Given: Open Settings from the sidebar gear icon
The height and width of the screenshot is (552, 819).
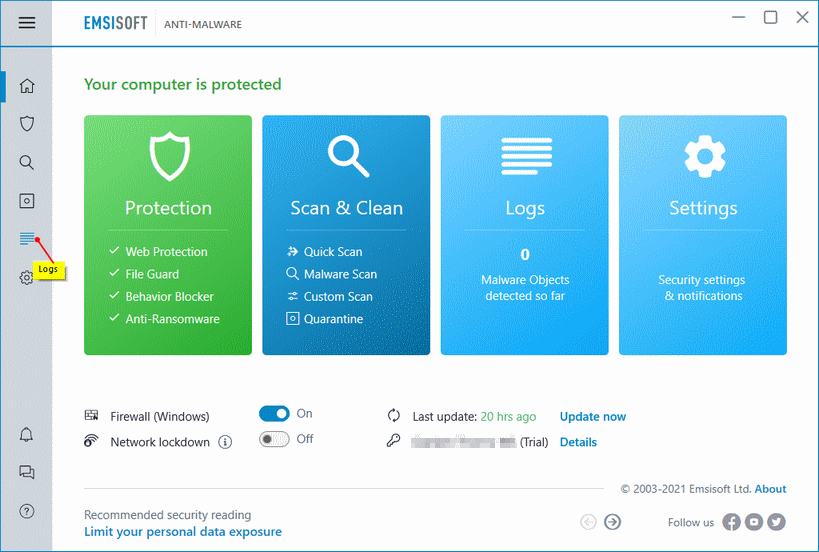Looking at the screenshot, I should 26,277.
